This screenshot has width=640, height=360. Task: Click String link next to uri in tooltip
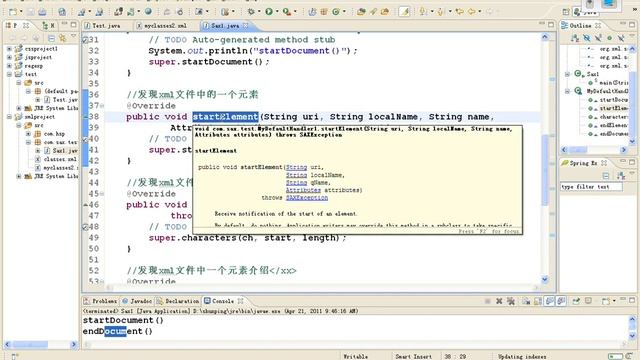click(296, 167)
